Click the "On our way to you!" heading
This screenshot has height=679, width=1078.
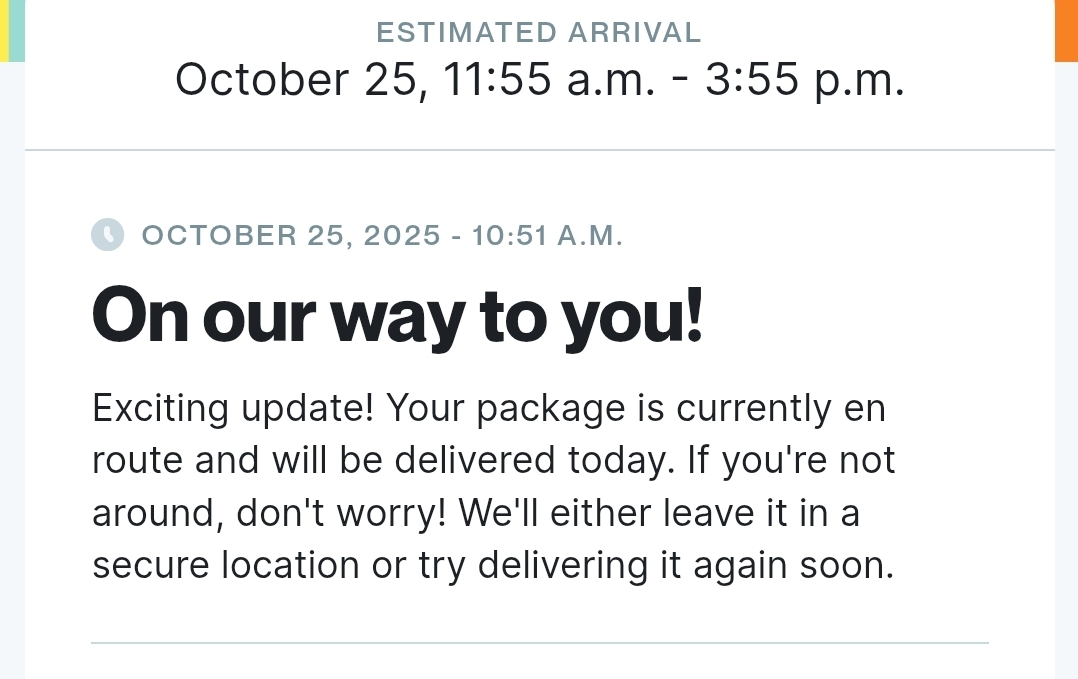[398, 314]
